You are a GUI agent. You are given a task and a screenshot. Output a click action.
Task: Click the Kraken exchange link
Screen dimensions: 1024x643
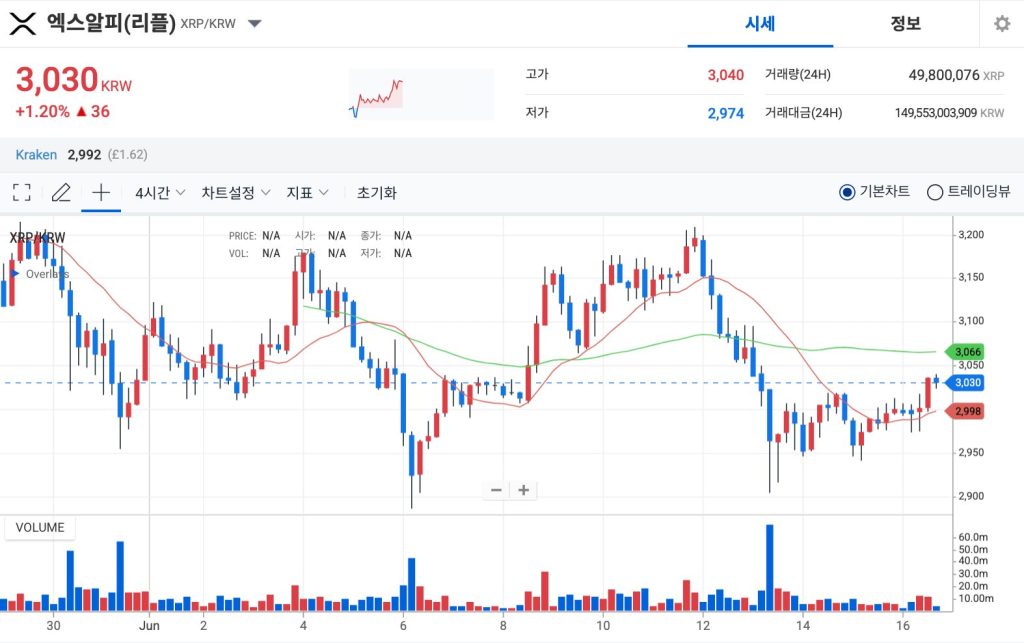click(36, 155)
